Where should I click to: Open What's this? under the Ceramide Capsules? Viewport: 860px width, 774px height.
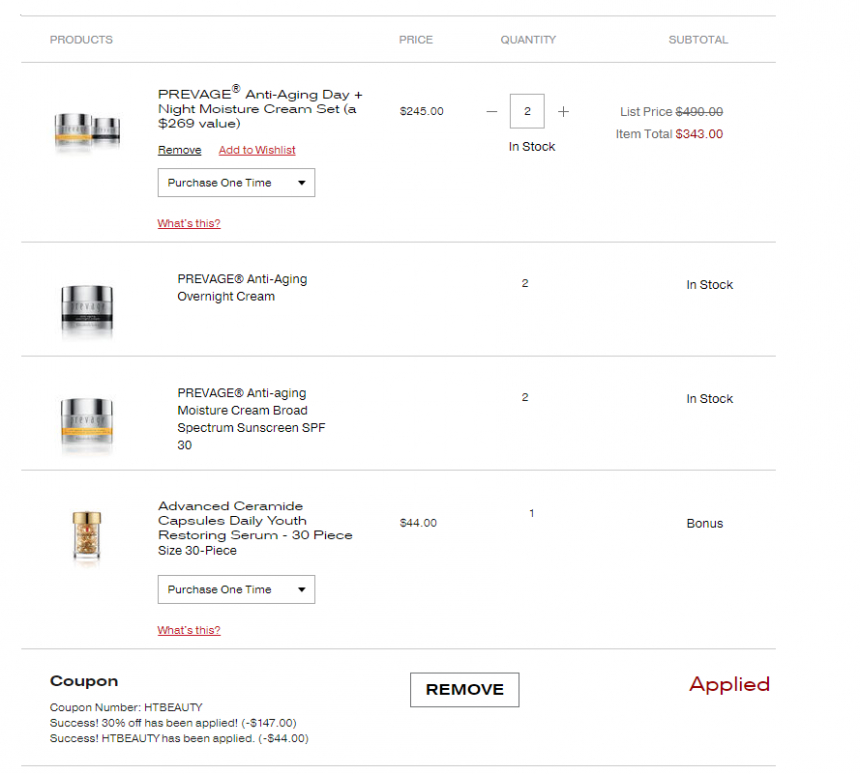click(189, 630)
